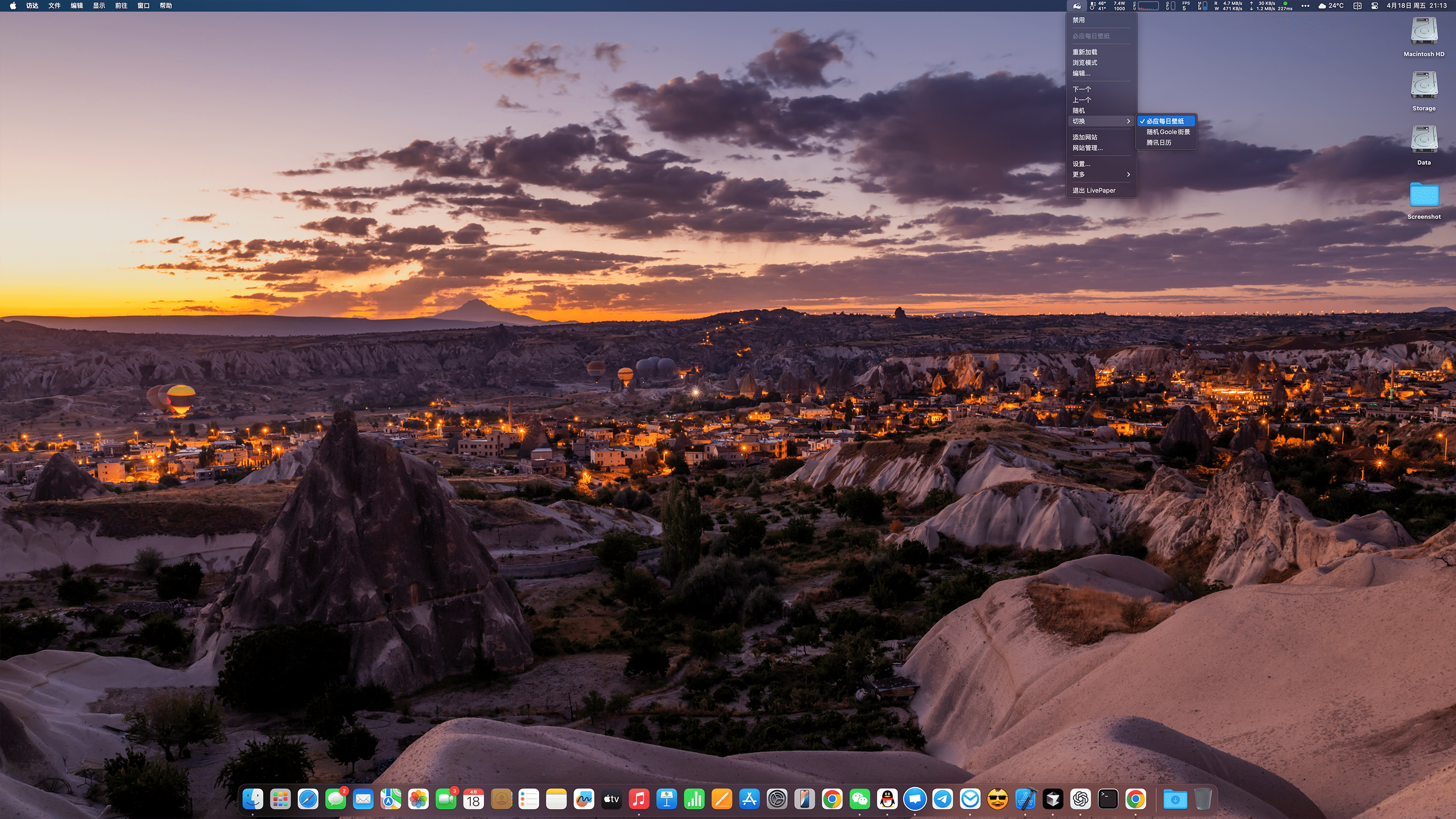The height and width of the screenshot is (819, 1456).
Task: Select 浏览模式 menu entry
Action: (x=1101, y=63)
